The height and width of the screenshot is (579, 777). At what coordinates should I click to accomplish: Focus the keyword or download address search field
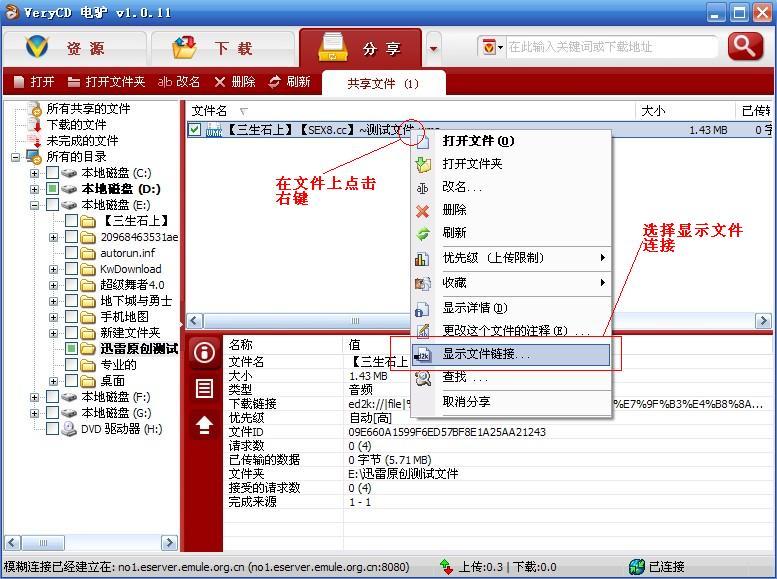pos(611,47)
